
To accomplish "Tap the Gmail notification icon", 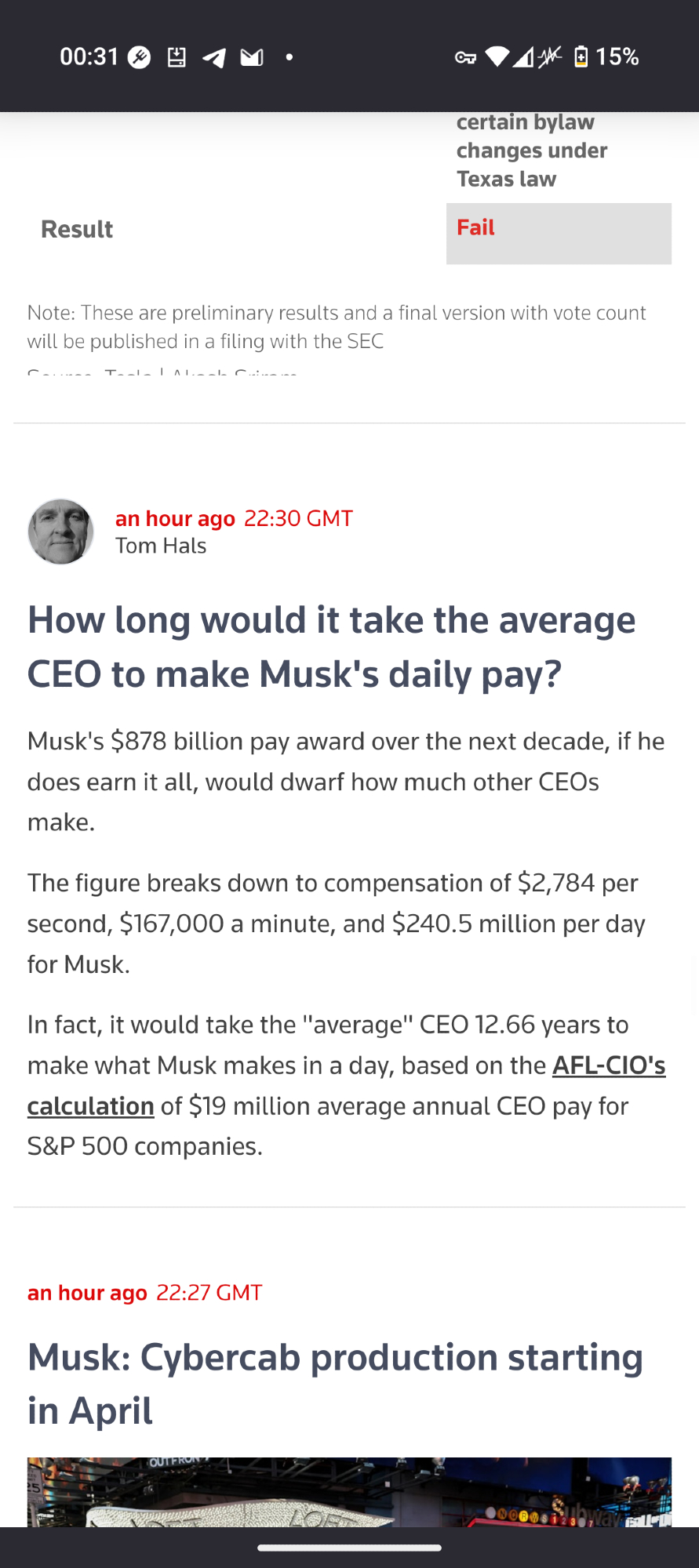I will click(x=252, y=57).
